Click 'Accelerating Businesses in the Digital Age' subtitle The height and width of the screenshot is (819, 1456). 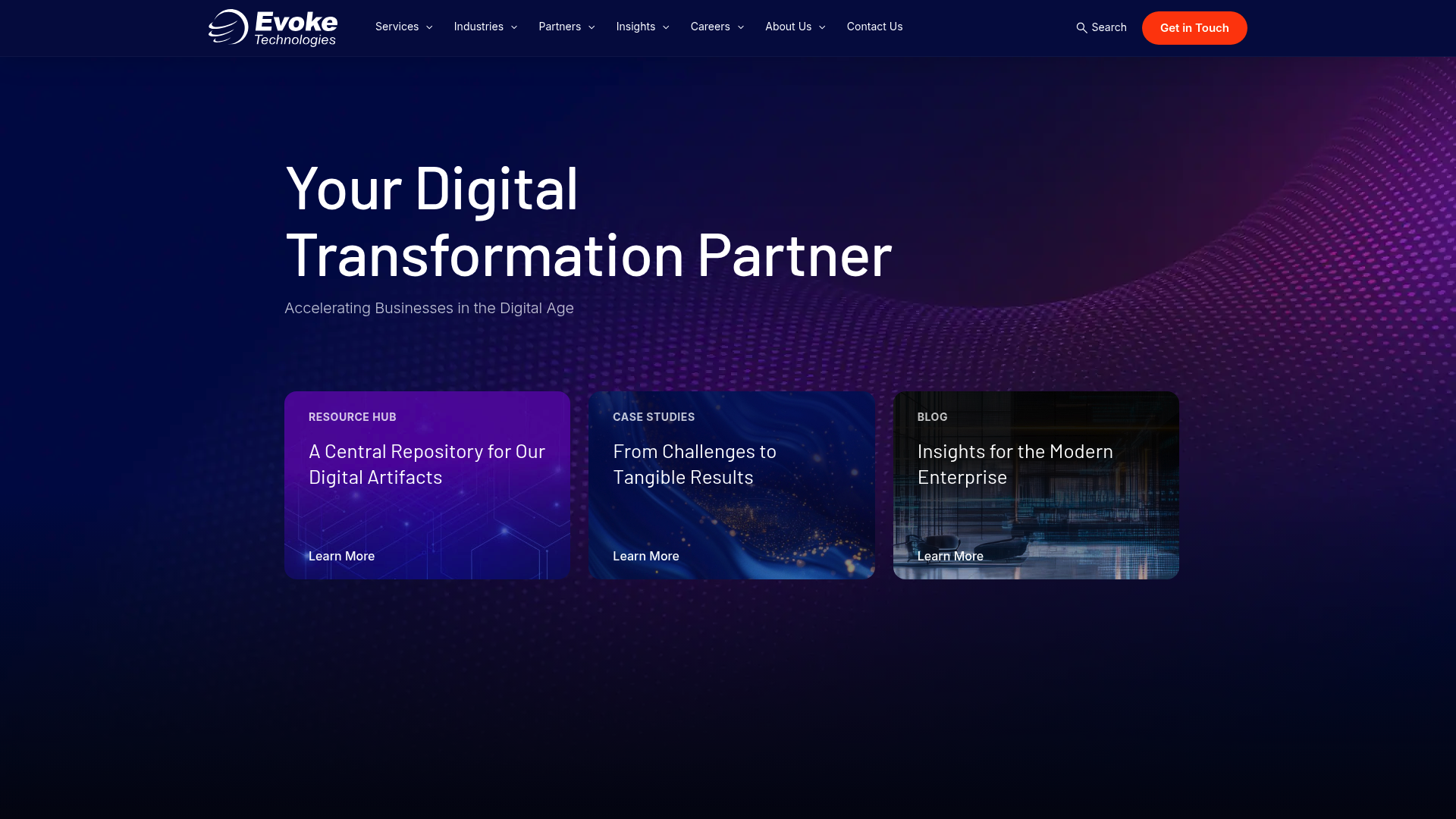[429, 308]
